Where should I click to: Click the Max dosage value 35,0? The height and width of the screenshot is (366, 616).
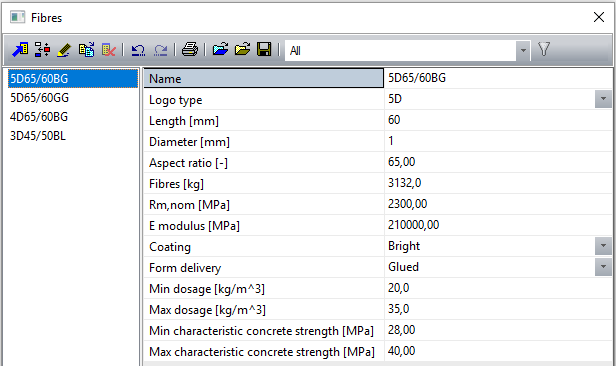(x=498, y=309)
